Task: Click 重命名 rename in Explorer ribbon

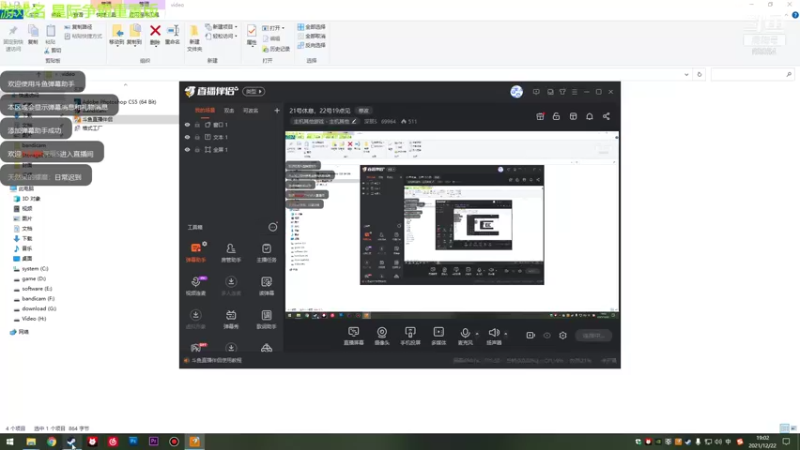Action: click(x=172, y=35)
